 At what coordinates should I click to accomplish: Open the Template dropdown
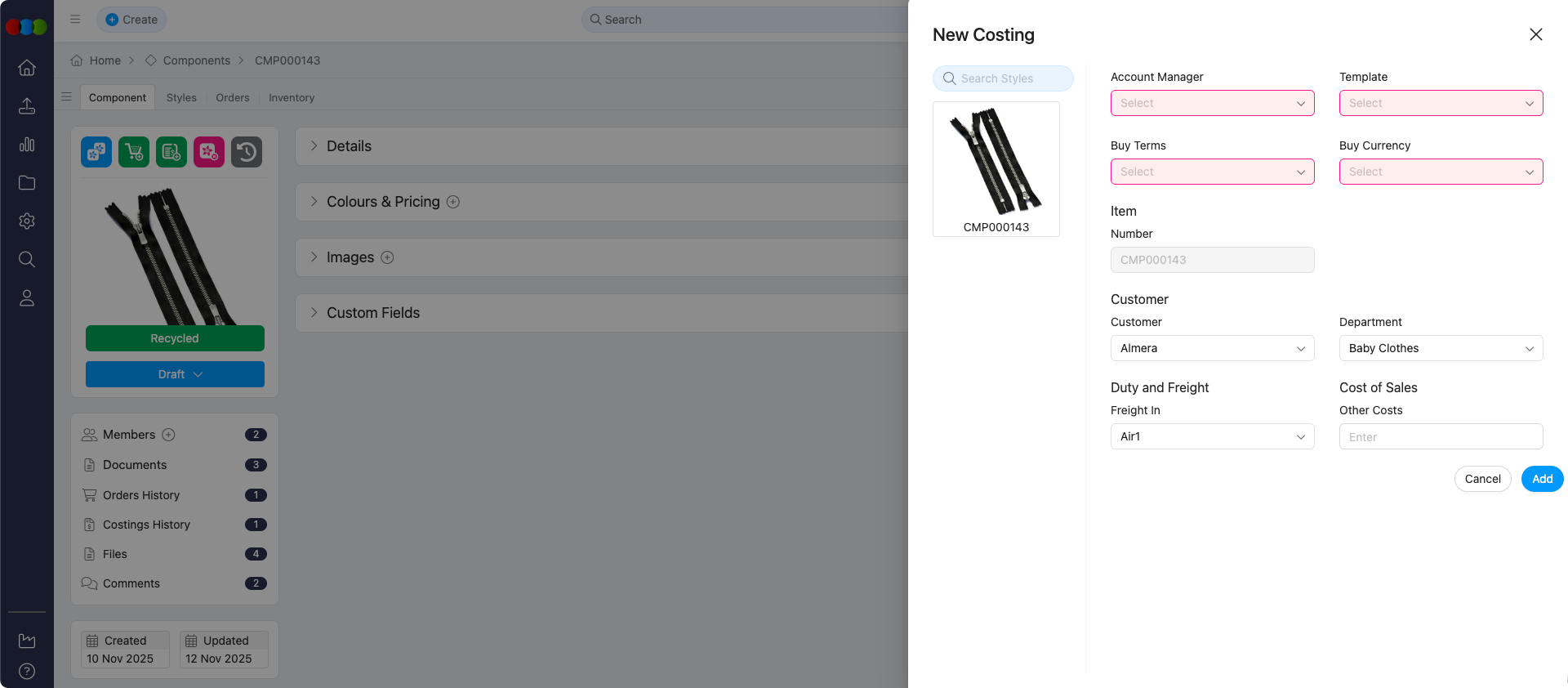click(1441, 103)
